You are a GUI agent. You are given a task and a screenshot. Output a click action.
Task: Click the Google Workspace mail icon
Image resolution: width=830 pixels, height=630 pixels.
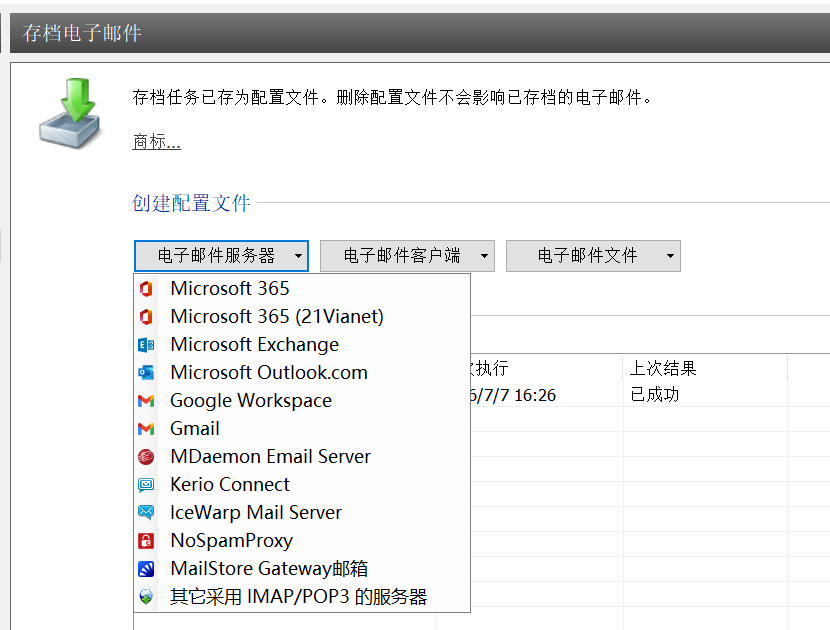click(x=146, y=401)
